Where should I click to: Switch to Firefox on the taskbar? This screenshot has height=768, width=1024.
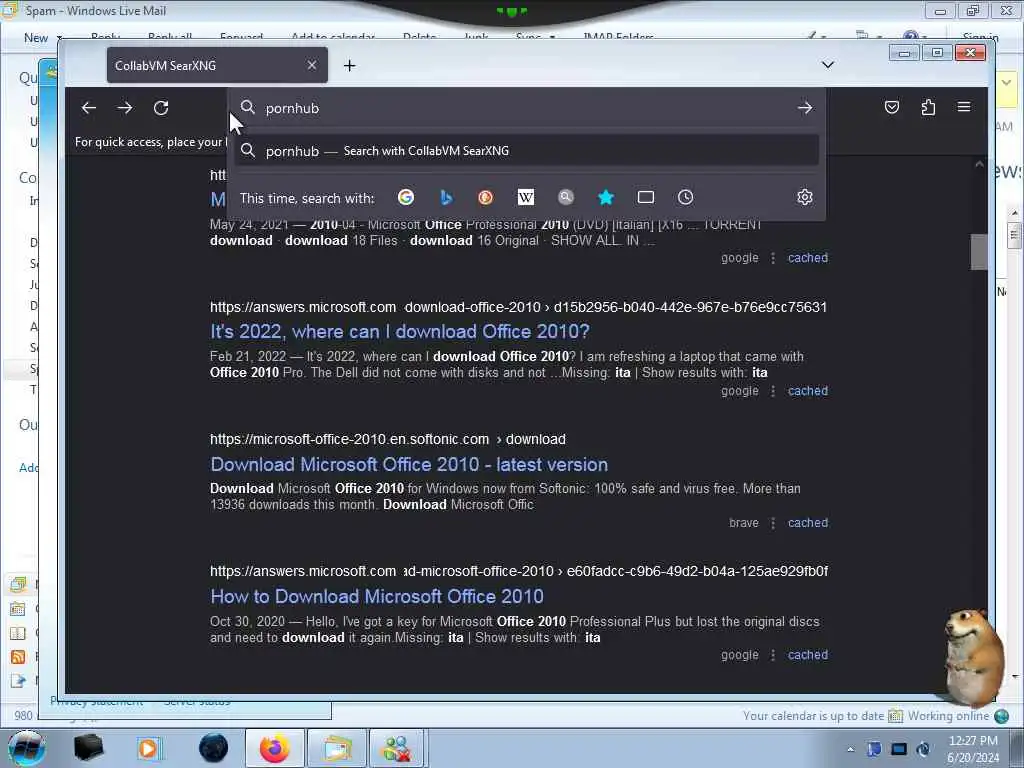click(x=274, y=748)
